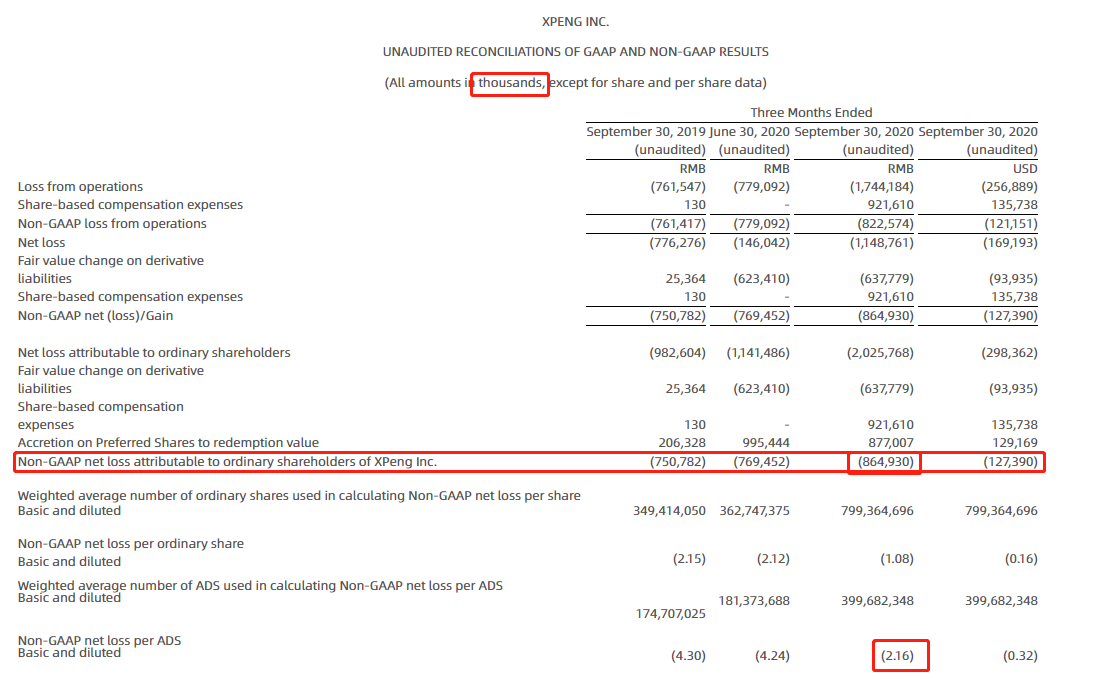Select the per-share value (2.12)
Viewport: 1117px width, 679px height.
point(773,559)
